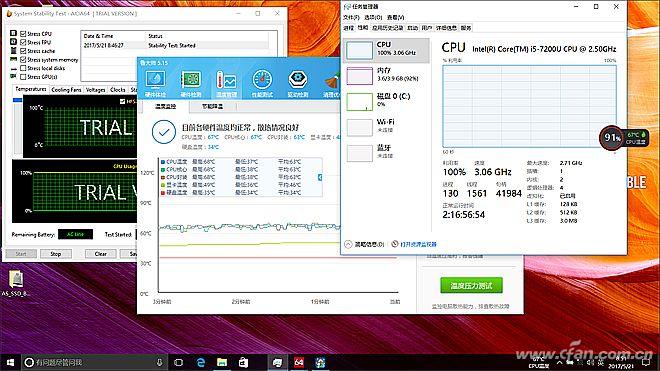This screenshot has width=660, height=371.
Task: Uncheck Stress FPU checkbox
Action: click(24, 42)
